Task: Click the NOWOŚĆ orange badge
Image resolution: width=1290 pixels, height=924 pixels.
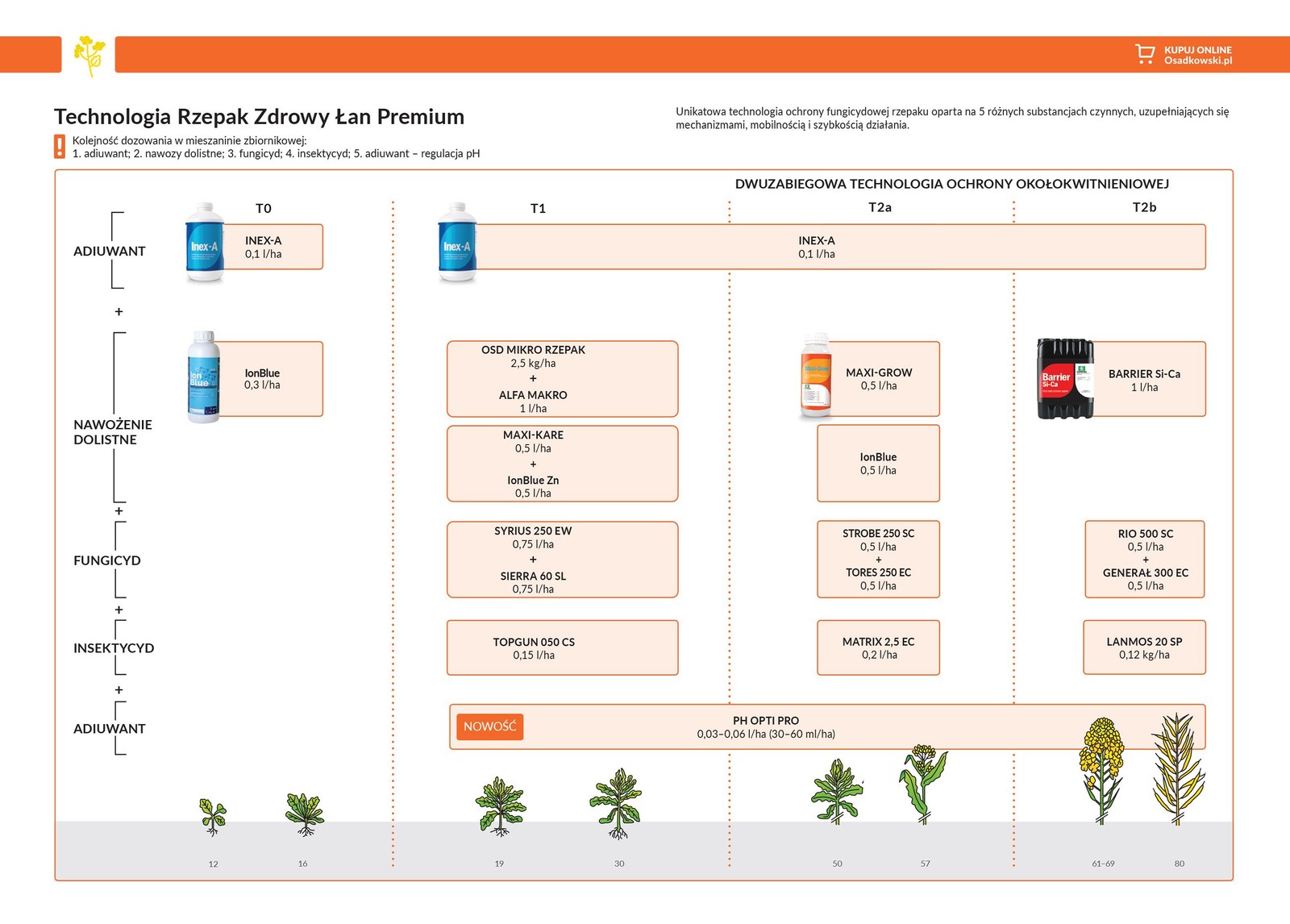Action: (489, 726)
